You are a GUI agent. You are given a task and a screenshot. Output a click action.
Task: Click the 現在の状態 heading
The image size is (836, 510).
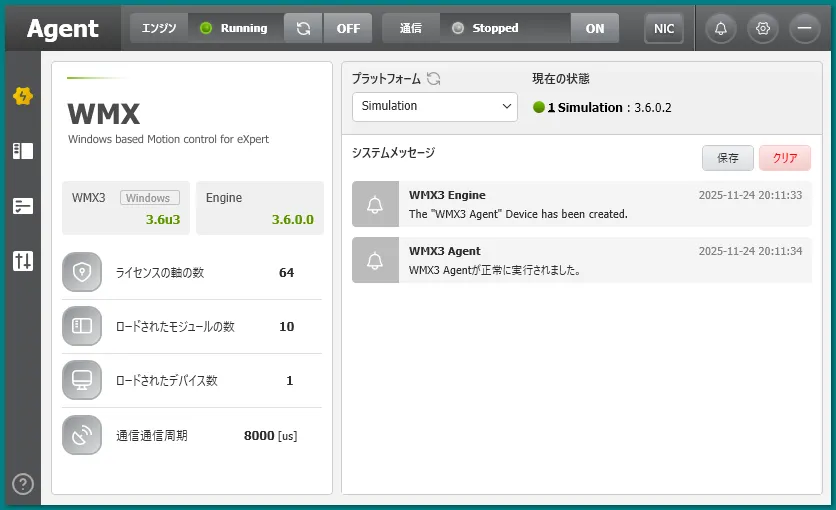(561, 79)
